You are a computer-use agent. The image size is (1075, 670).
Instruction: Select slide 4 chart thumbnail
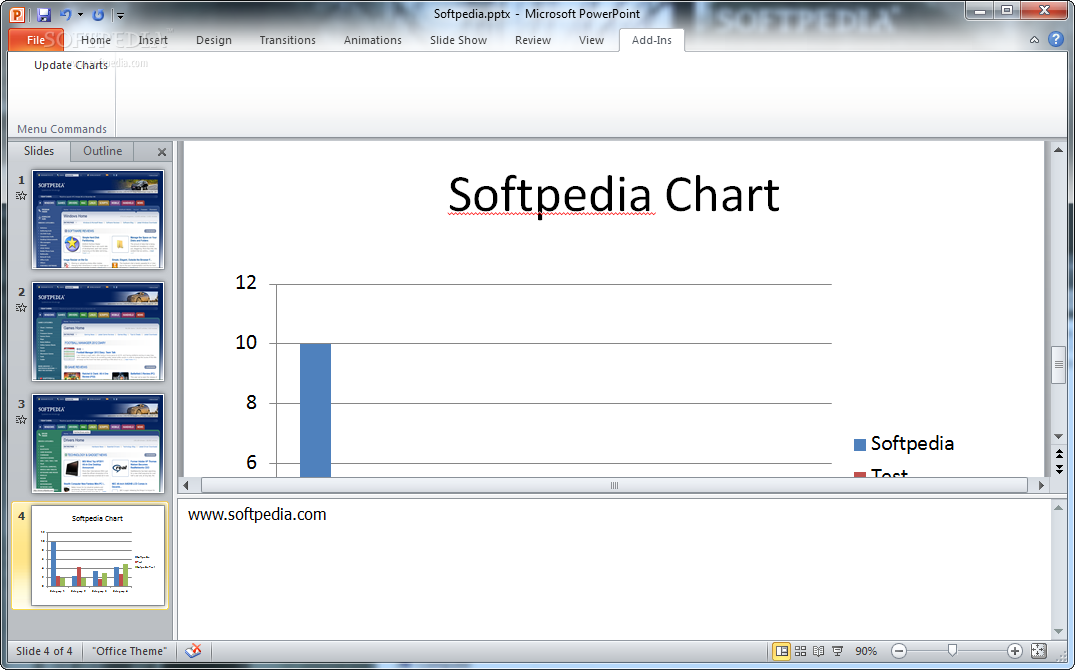98,555
